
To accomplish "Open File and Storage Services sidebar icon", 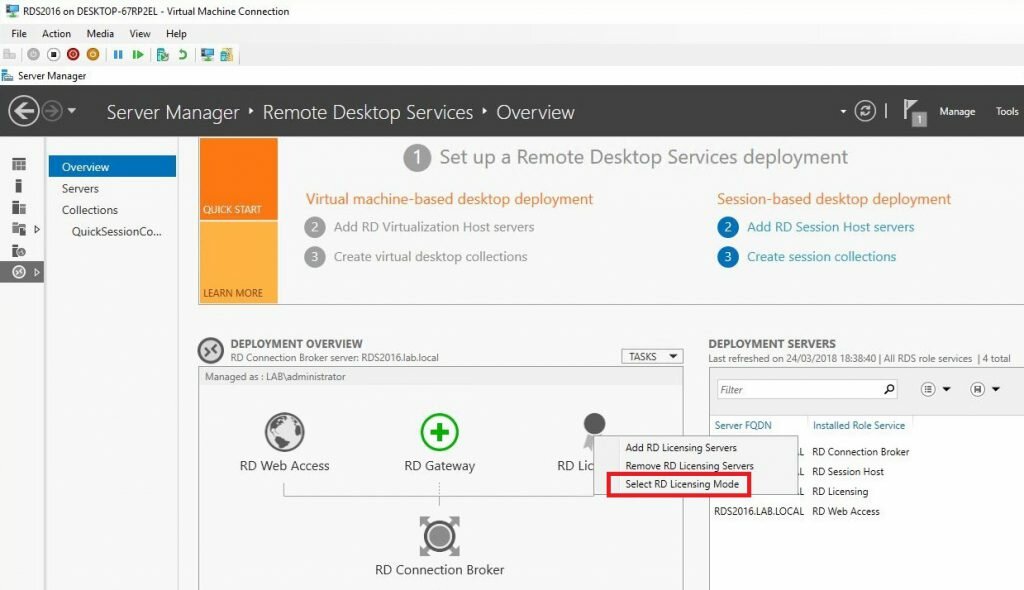I will (19, 229).
